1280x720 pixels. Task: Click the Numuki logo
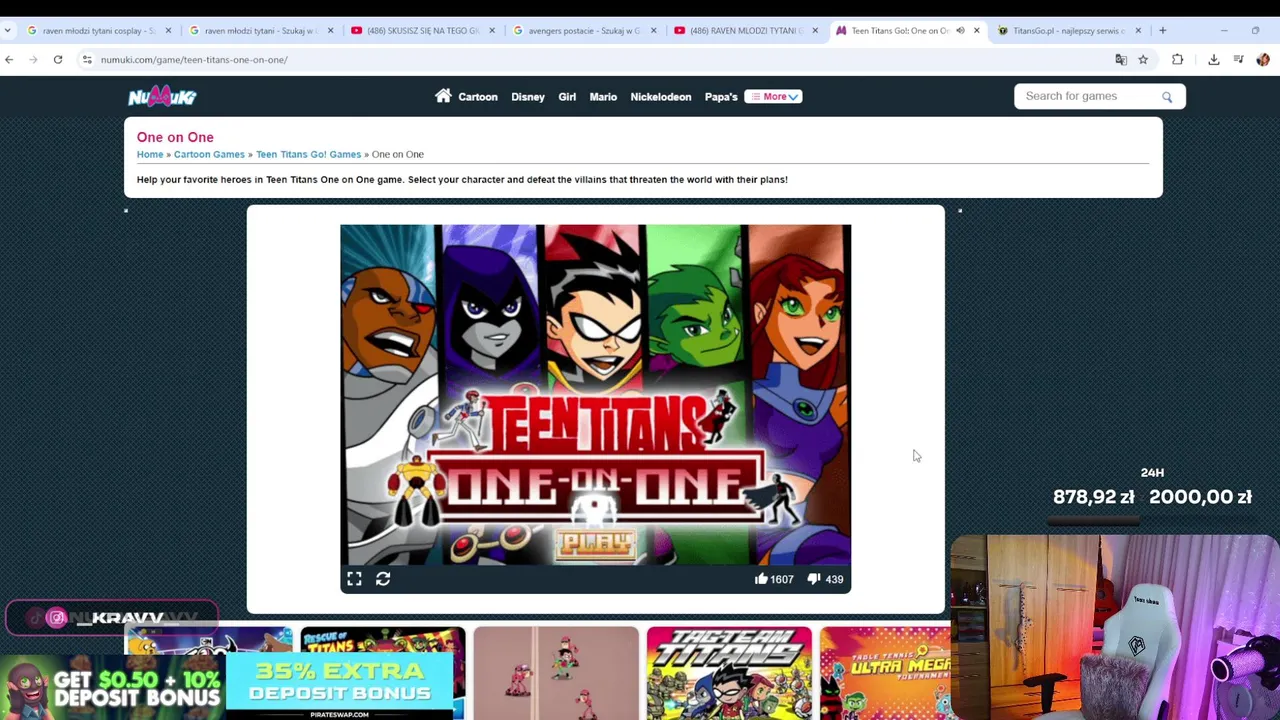click(x=162, y=96)
